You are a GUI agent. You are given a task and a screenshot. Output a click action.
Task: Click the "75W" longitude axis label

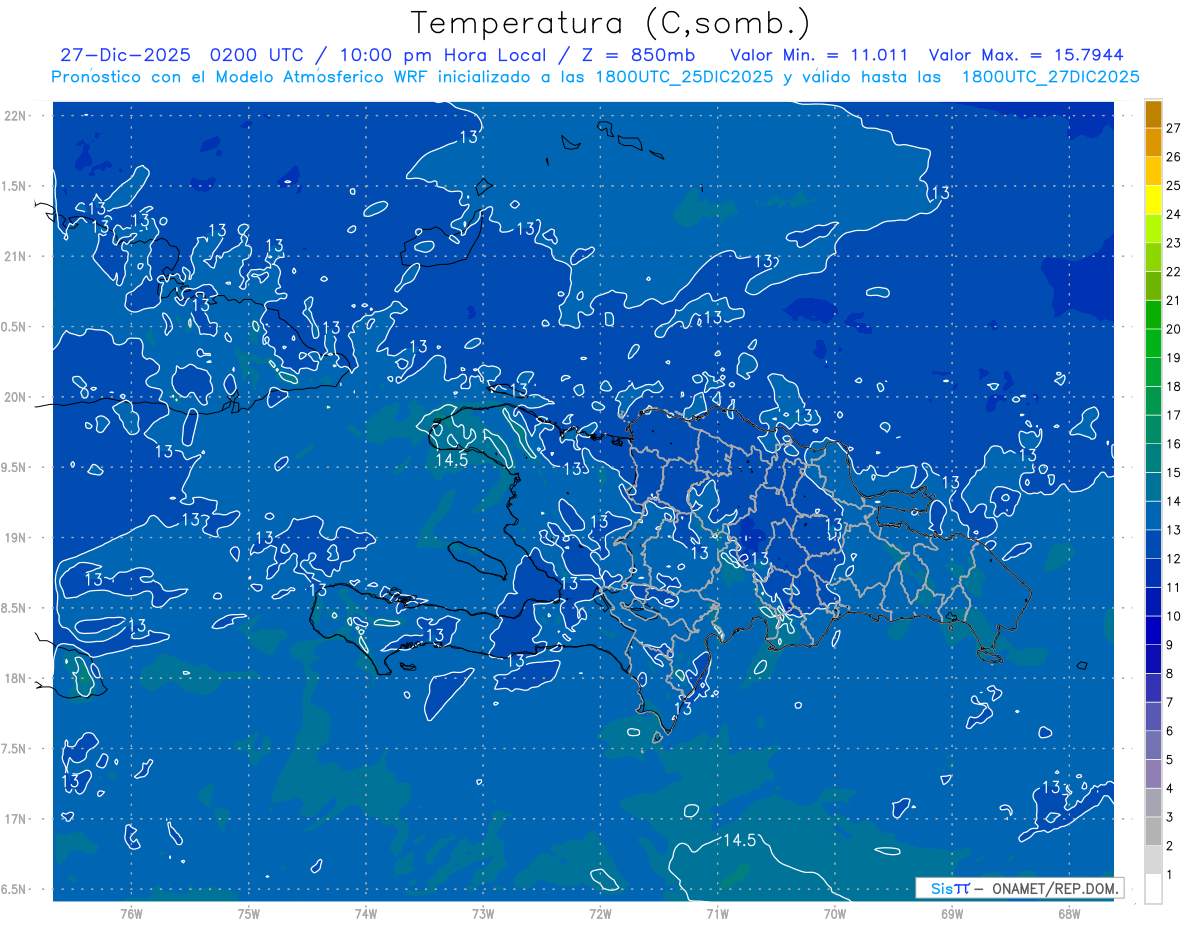click(x=249, y=914)
